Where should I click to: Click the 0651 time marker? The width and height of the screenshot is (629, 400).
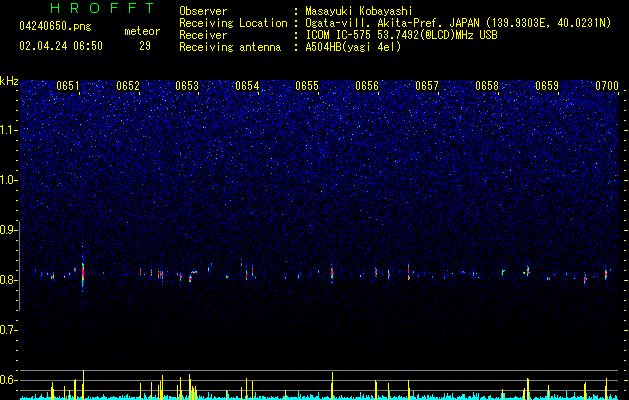pyautogui.click(x=68, y=86)
